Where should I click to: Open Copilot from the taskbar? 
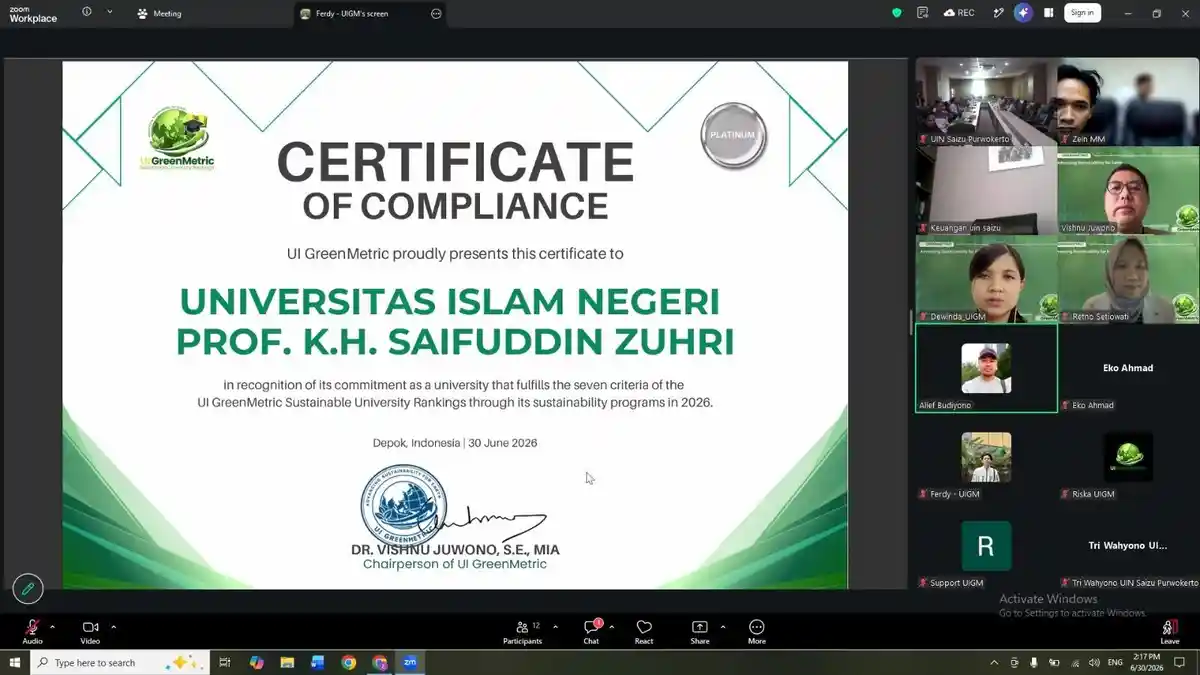(x=257, y=662)
